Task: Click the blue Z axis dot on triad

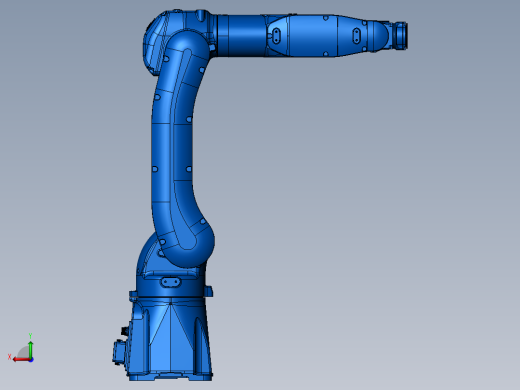Action: [31, 360]
